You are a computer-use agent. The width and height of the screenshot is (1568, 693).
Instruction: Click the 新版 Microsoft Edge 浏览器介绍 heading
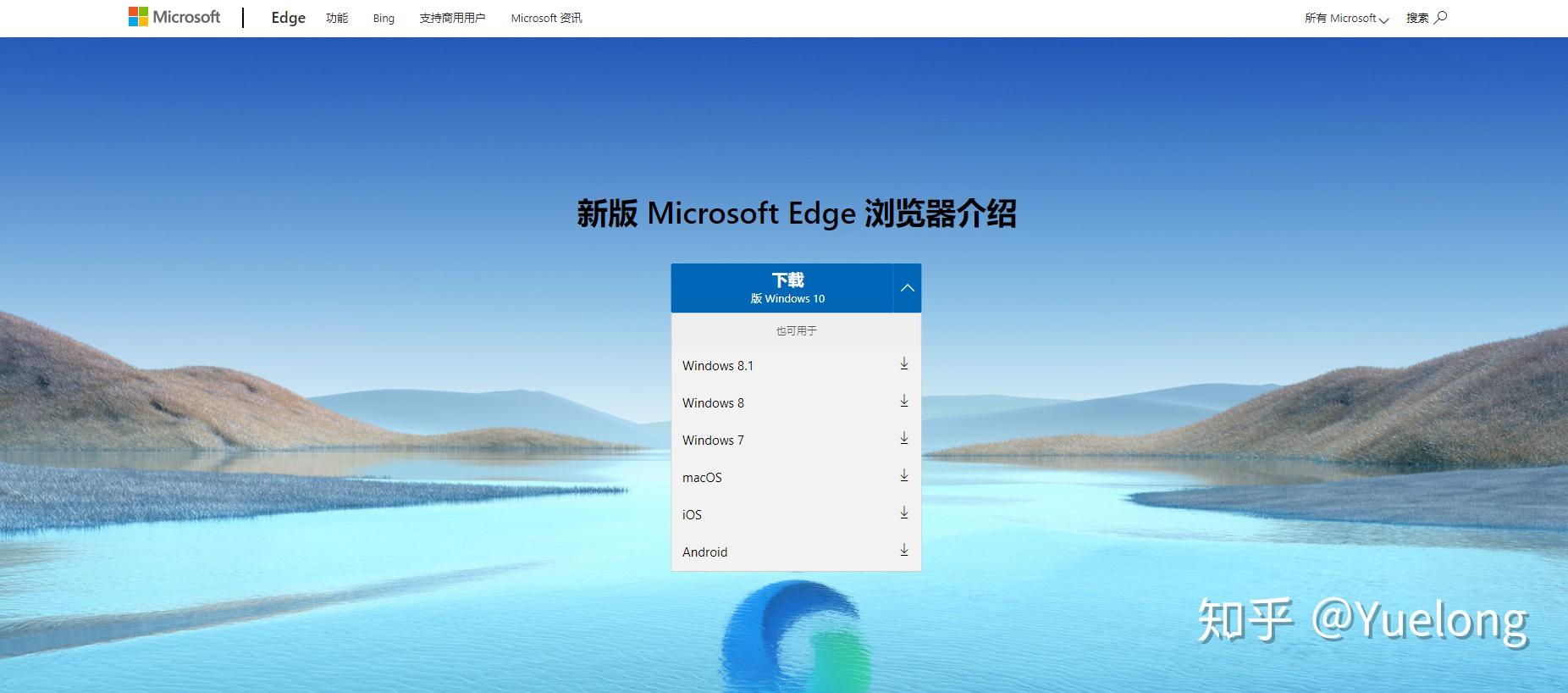pos(796,213)
